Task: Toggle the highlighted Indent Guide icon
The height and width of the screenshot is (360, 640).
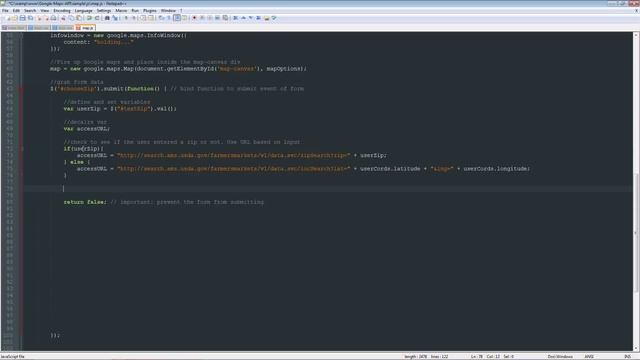Action: pos(177,18)
